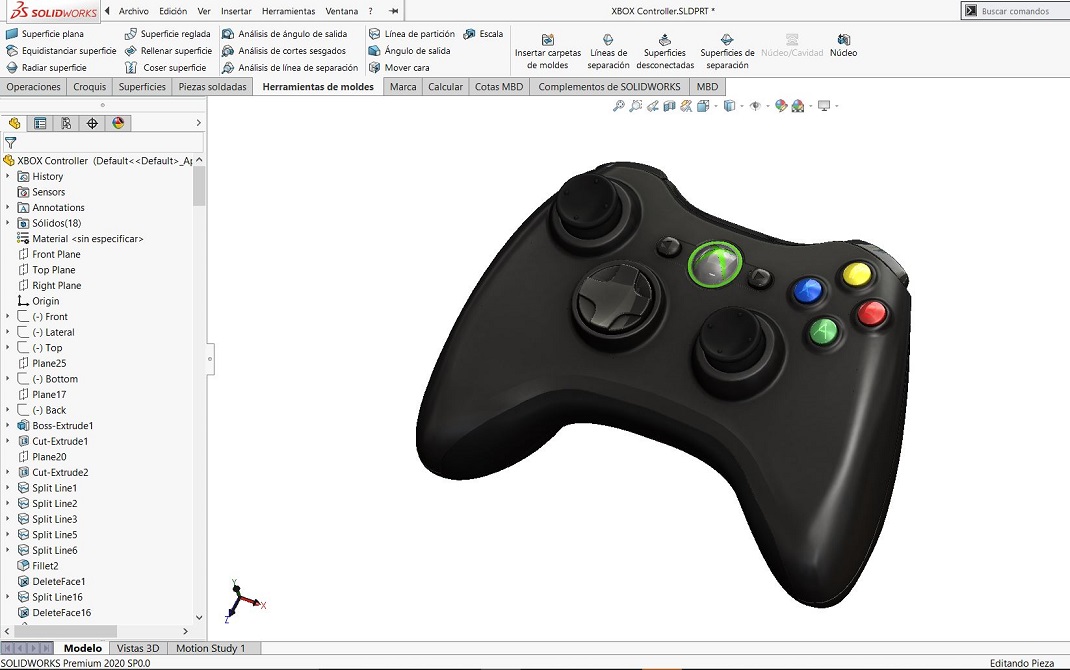Click the Display Style icon
The width and height of the screenshot is (1070, 670).
[x=729, y=106]
